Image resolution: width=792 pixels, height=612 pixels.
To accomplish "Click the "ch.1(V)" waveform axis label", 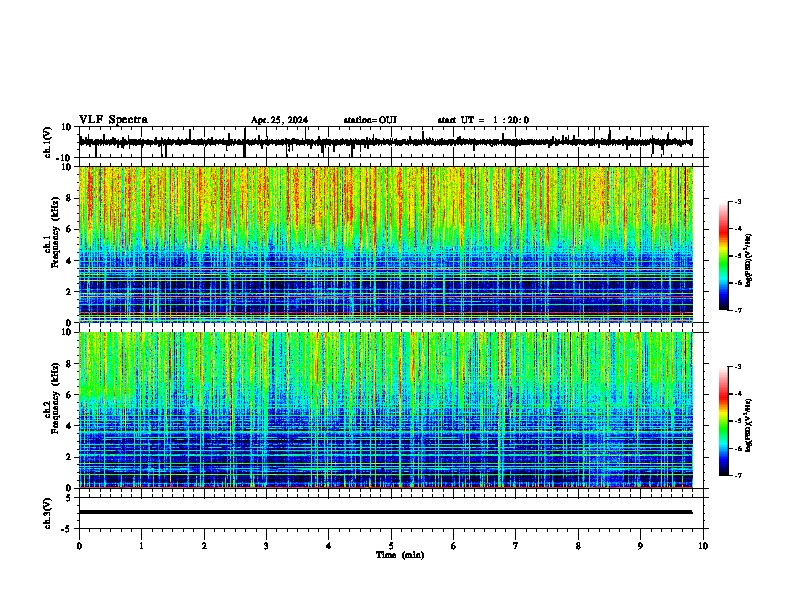I will [x=47, y=142].
